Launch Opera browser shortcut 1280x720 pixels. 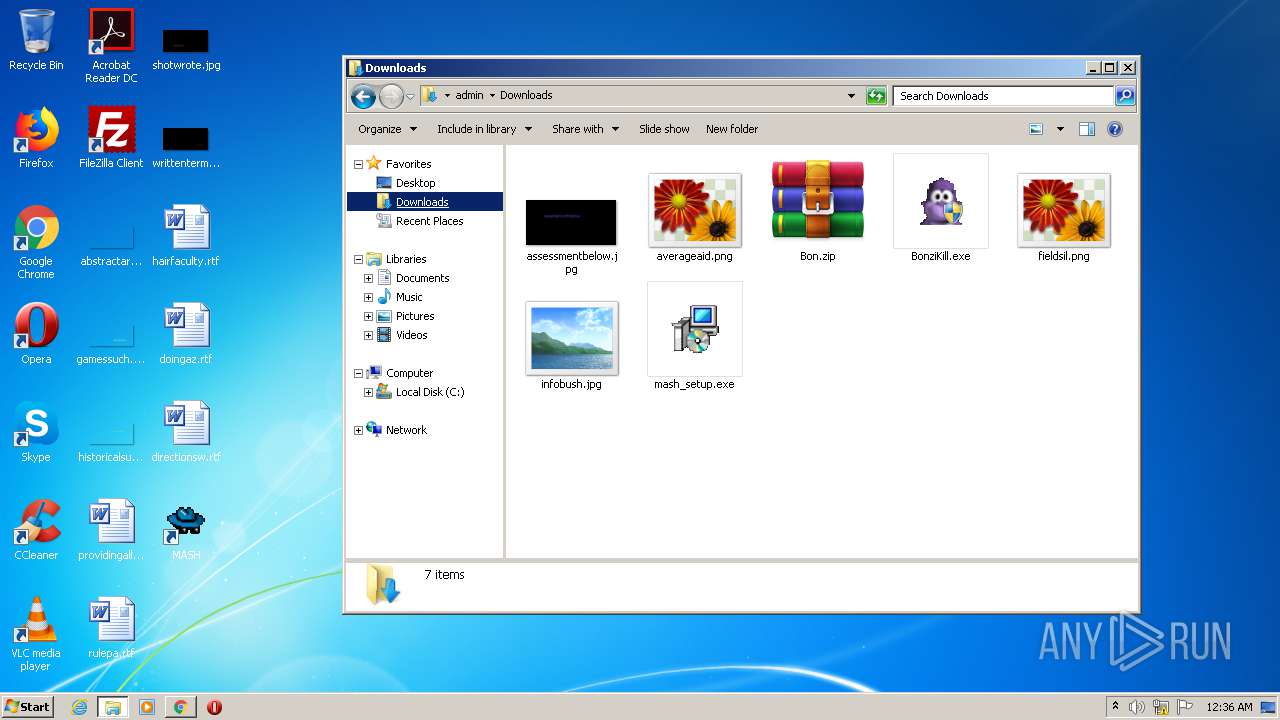36,334
